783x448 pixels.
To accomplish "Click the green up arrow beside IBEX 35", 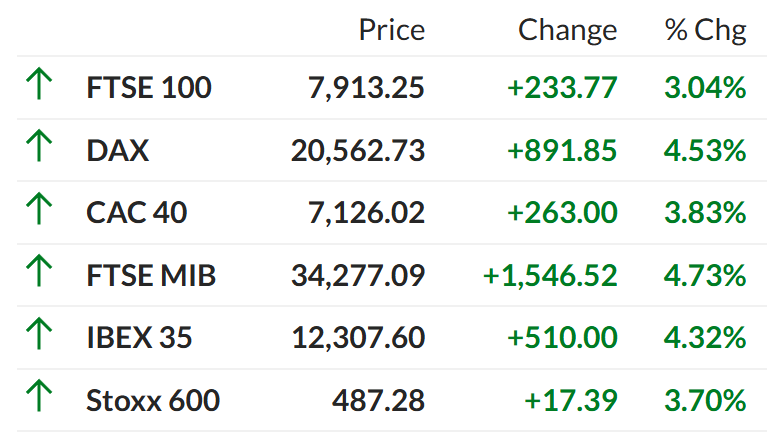I will click(x=39, y=333).
